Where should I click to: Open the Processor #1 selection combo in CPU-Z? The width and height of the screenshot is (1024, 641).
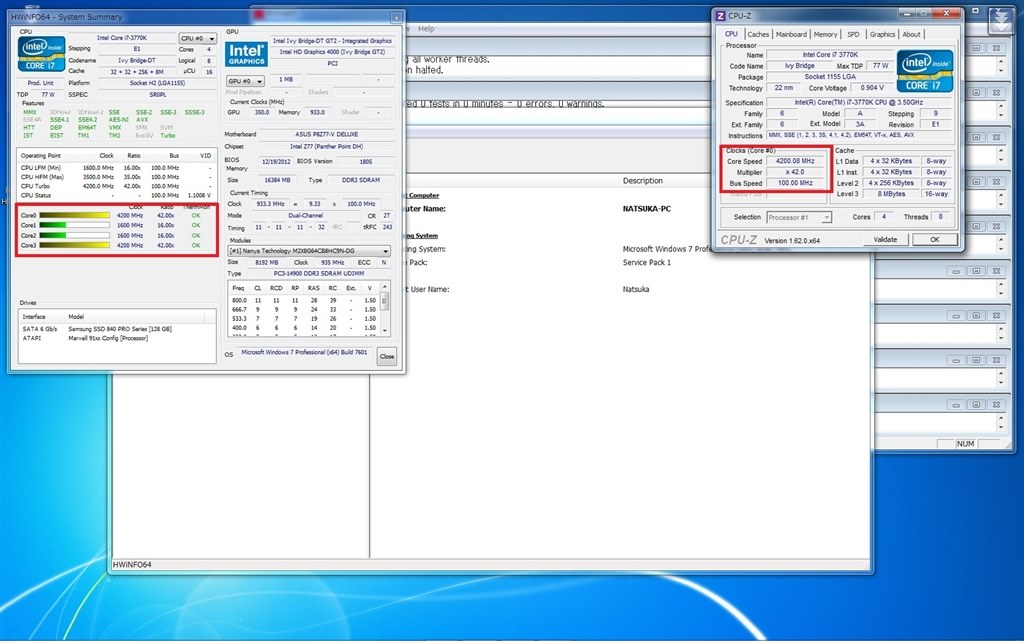799,217
